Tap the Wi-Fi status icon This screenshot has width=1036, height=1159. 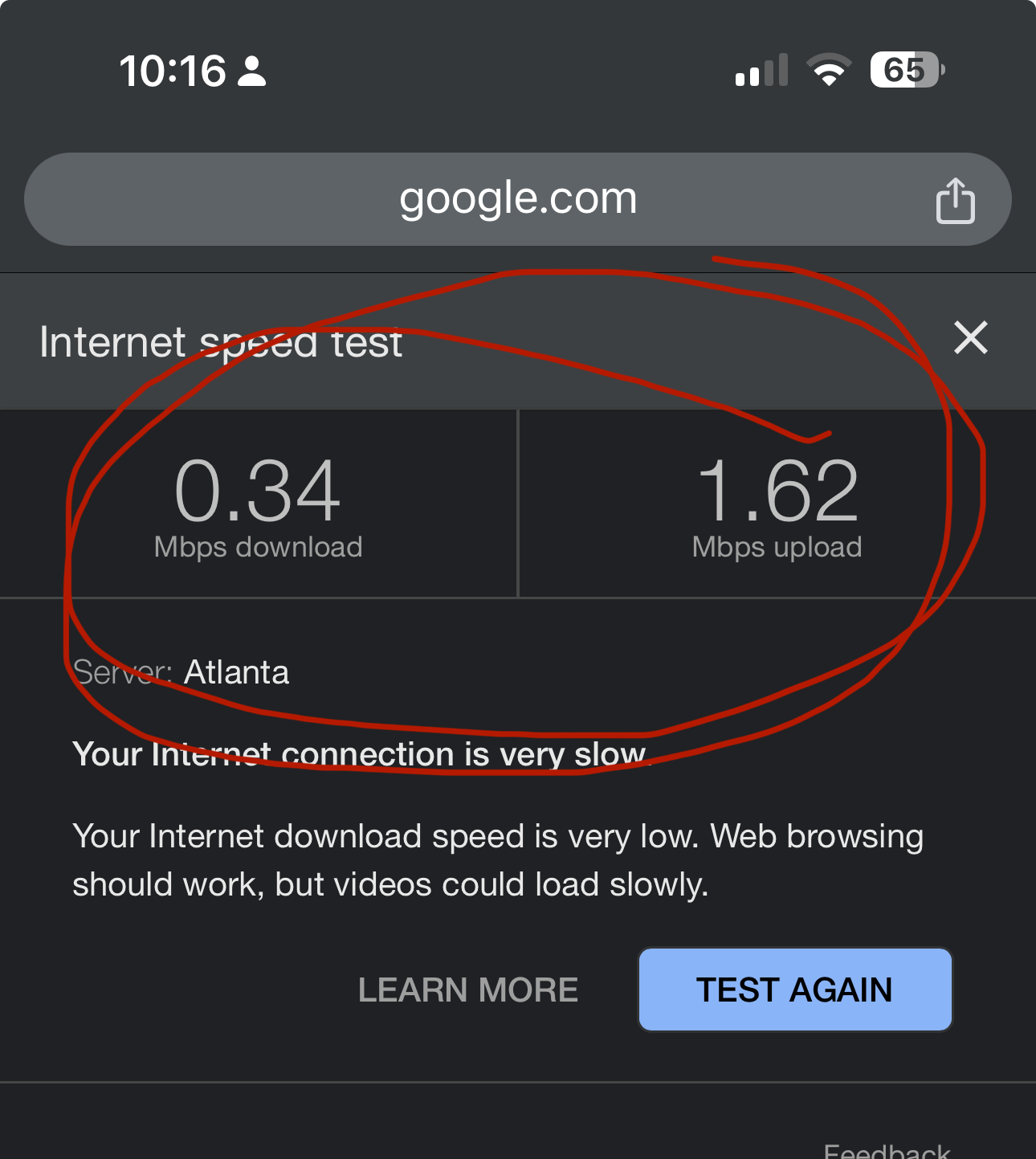click(829, 70)
